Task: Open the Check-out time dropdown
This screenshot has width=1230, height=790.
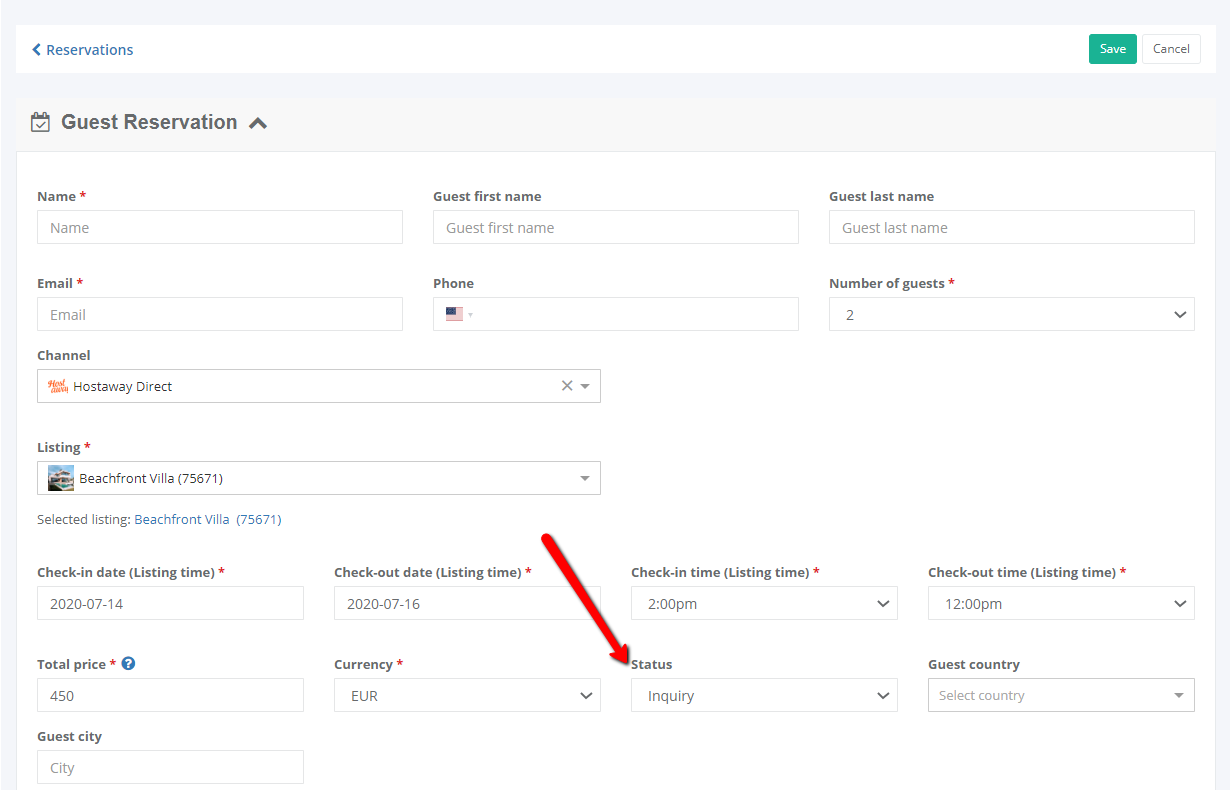Action: point(1060,604)
